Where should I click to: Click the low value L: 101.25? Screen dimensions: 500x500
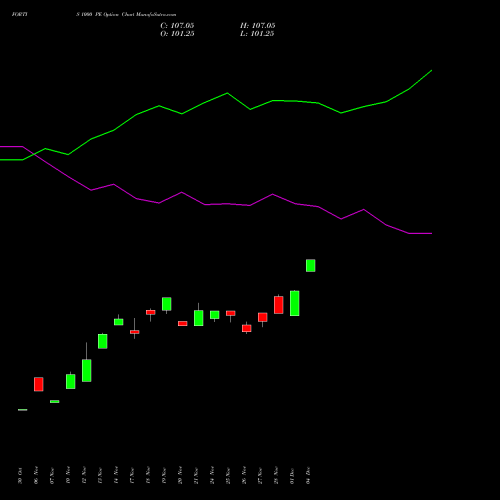(x=257, y=34)
